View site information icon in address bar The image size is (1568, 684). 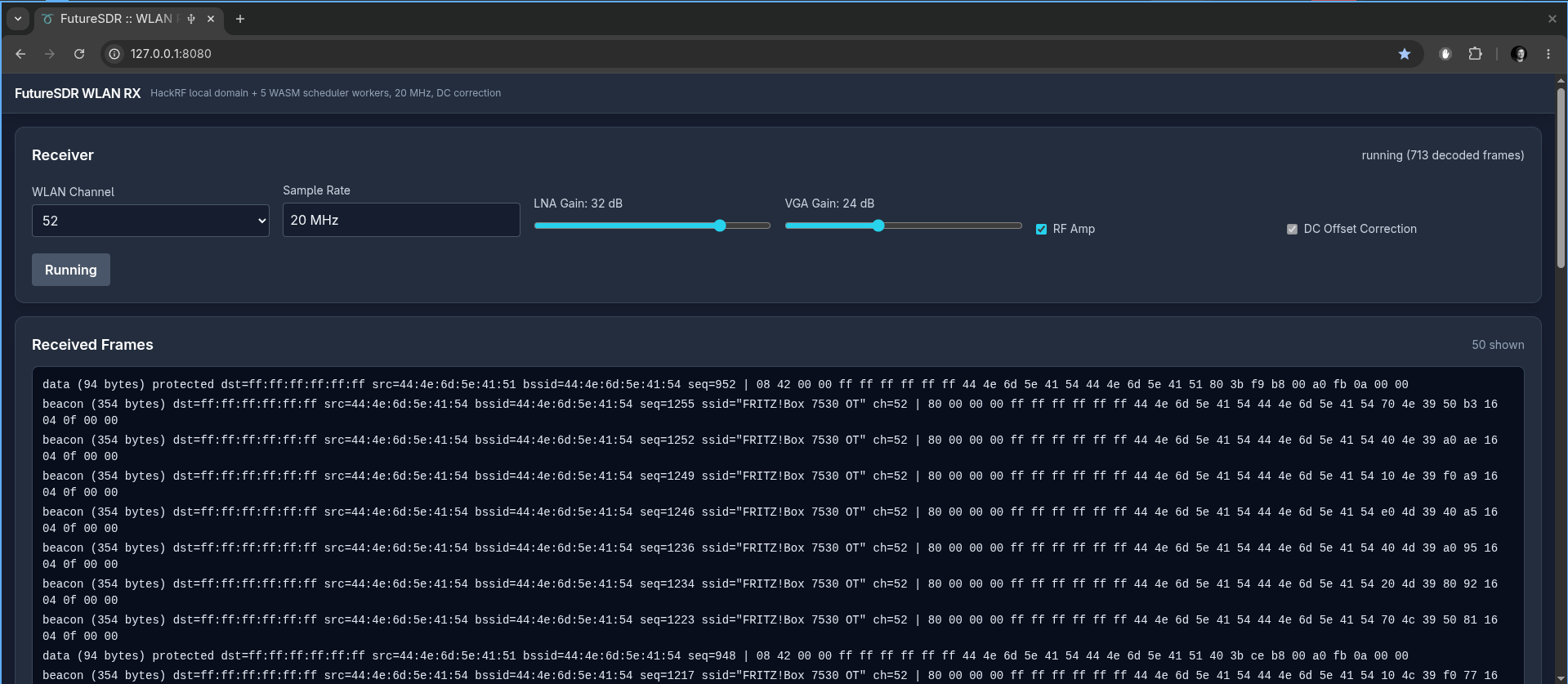(x=115, y=54)
